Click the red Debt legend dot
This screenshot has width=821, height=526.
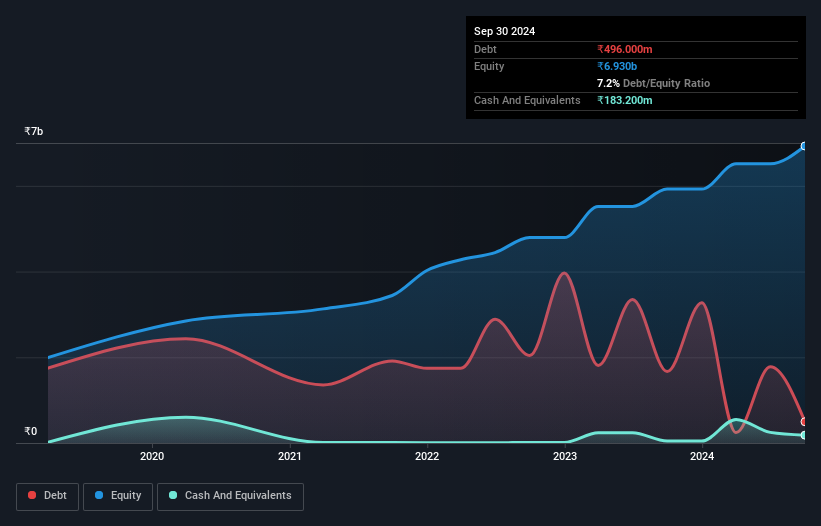pos(32,495)
